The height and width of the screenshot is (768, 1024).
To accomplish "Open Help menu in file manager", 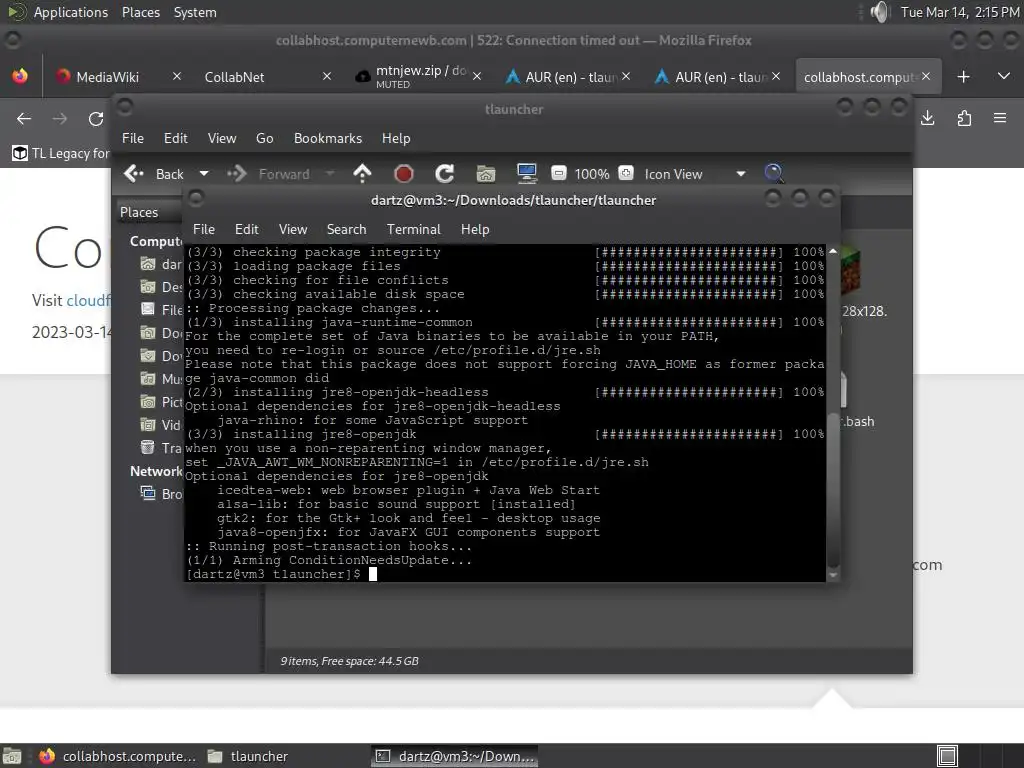I will 396,138.
